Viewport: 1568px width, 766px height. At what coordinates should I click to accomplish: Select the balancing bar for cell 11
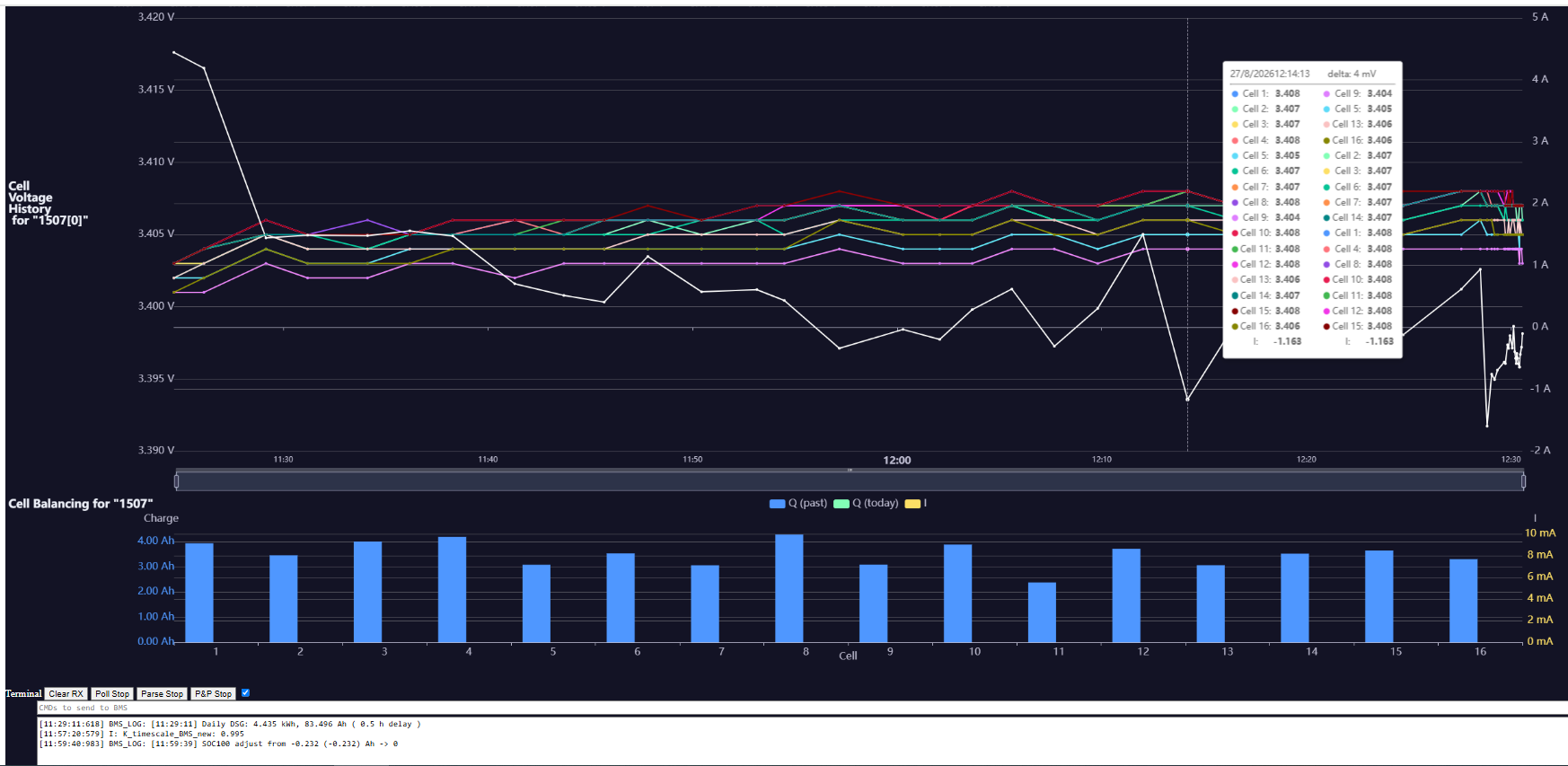pos(1042,612)
